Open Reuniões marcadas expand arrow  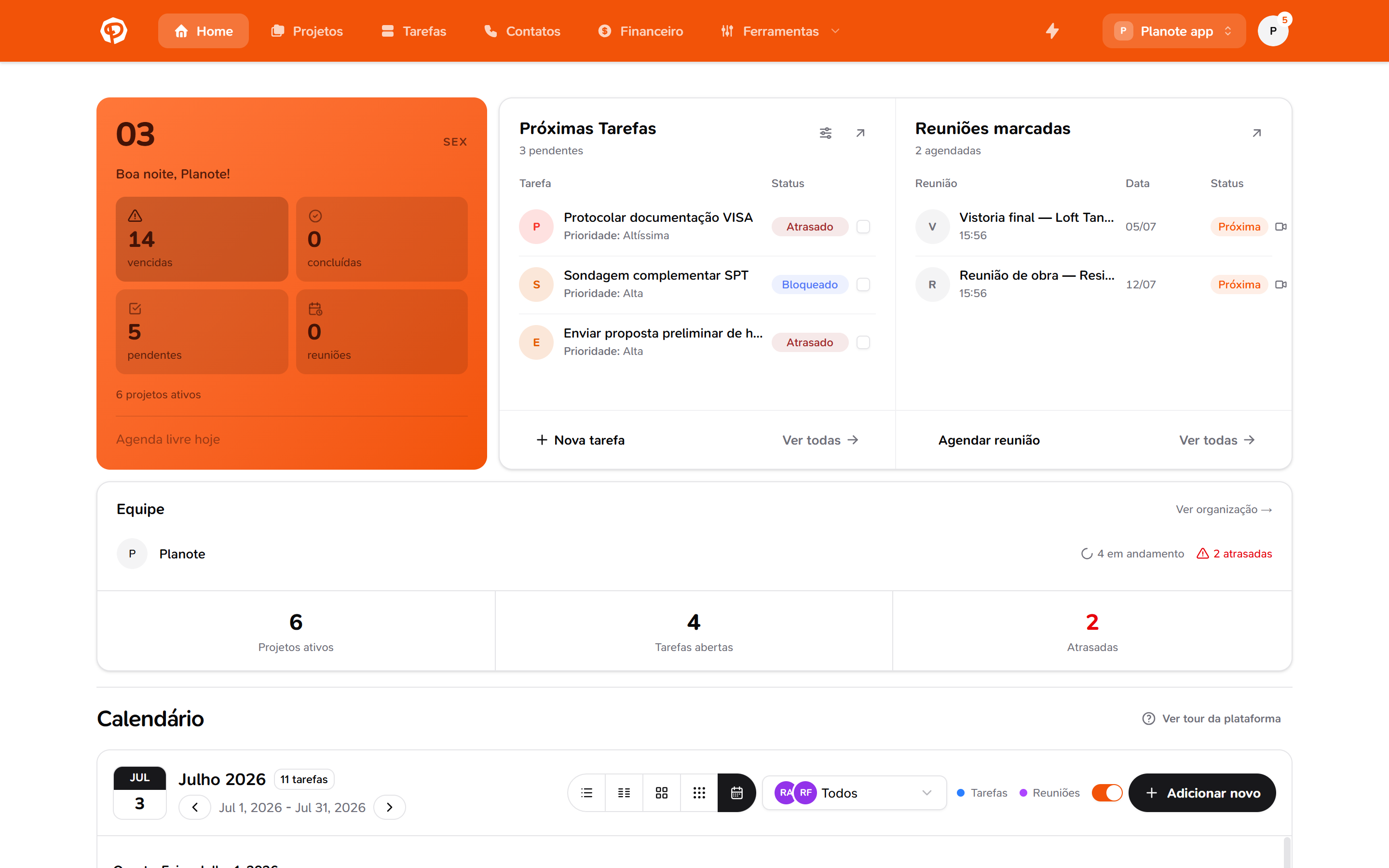[x=1256, y=133]
